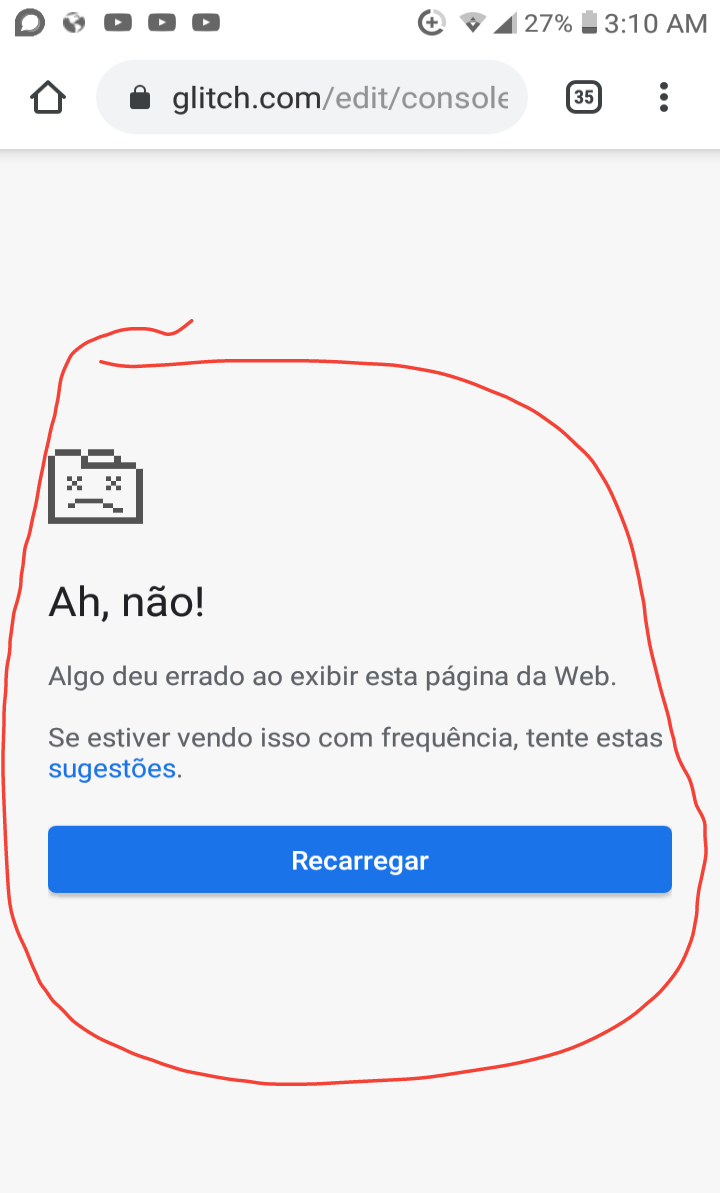Tap the middle YouTube notification icon

point(162,23)
